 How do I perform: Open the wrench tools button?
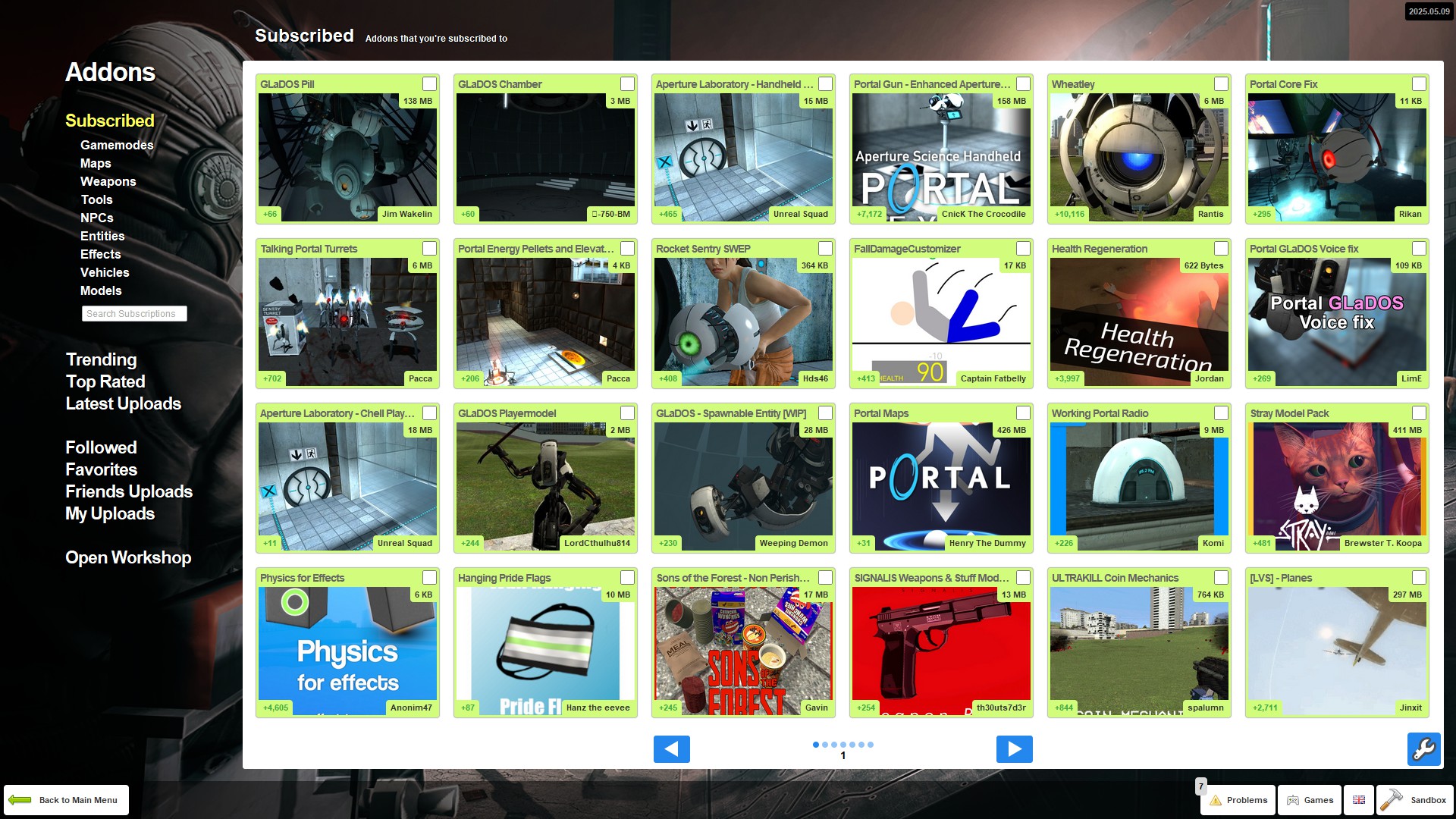pos(1423,749)
